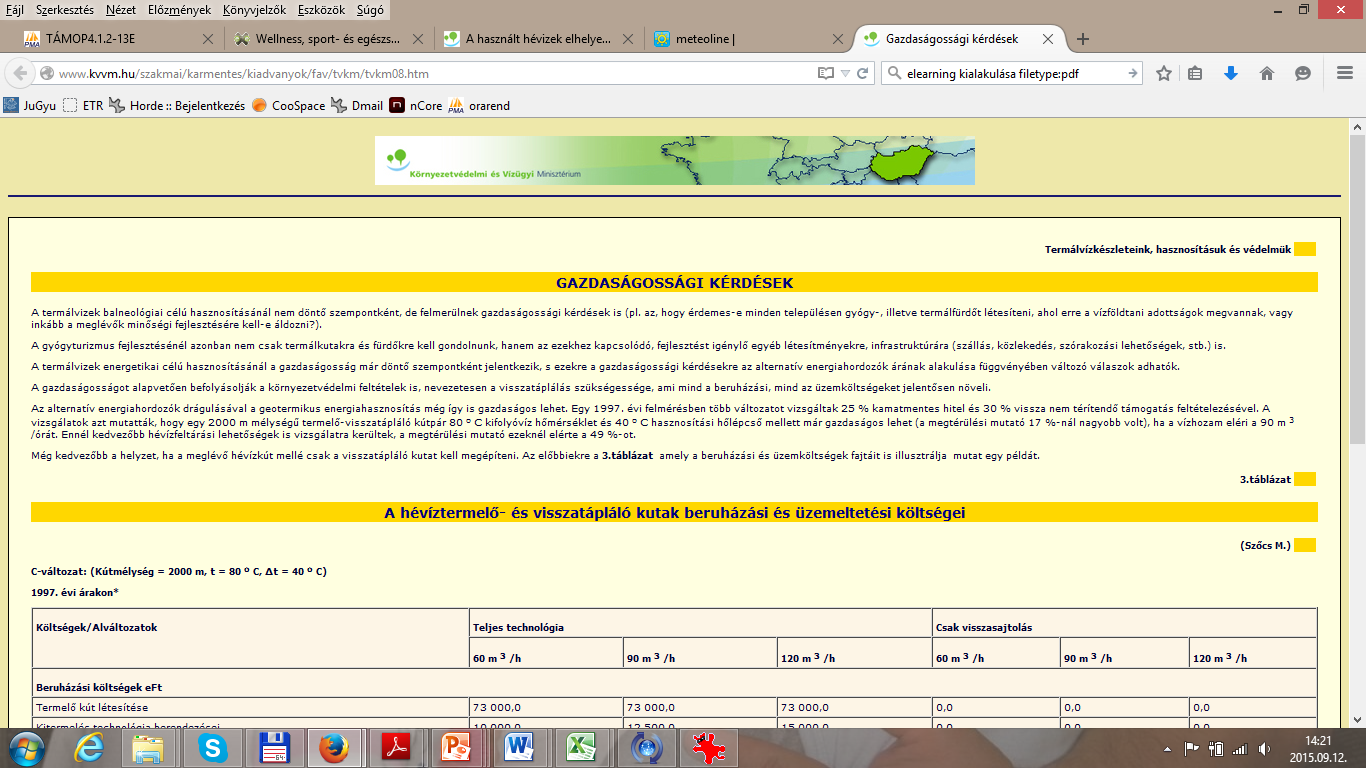Open the Fájl menu

tap(15, 10)
